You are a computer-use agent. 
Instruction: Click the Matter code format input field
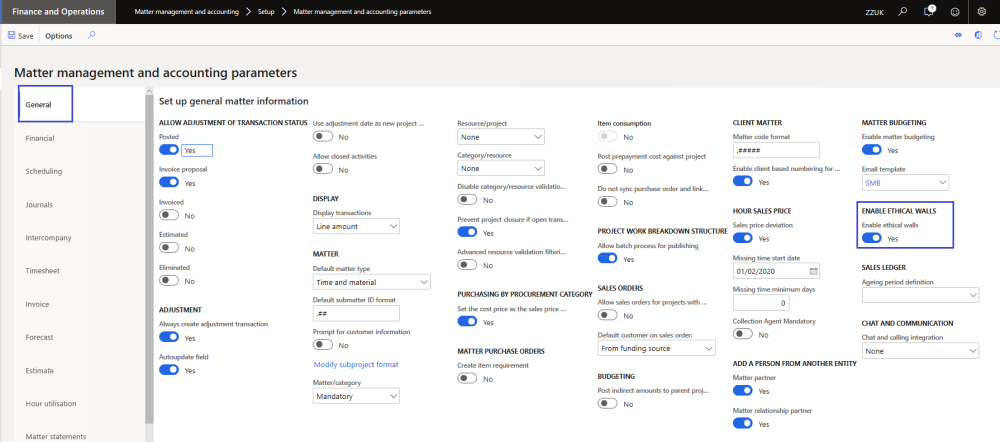[x=775, y=150]
